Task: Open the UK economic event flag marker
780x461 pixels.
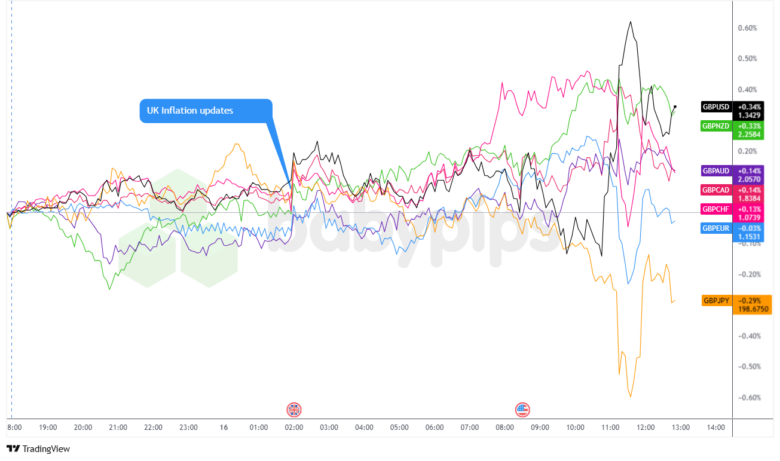Action: click(x=294, y=409)
